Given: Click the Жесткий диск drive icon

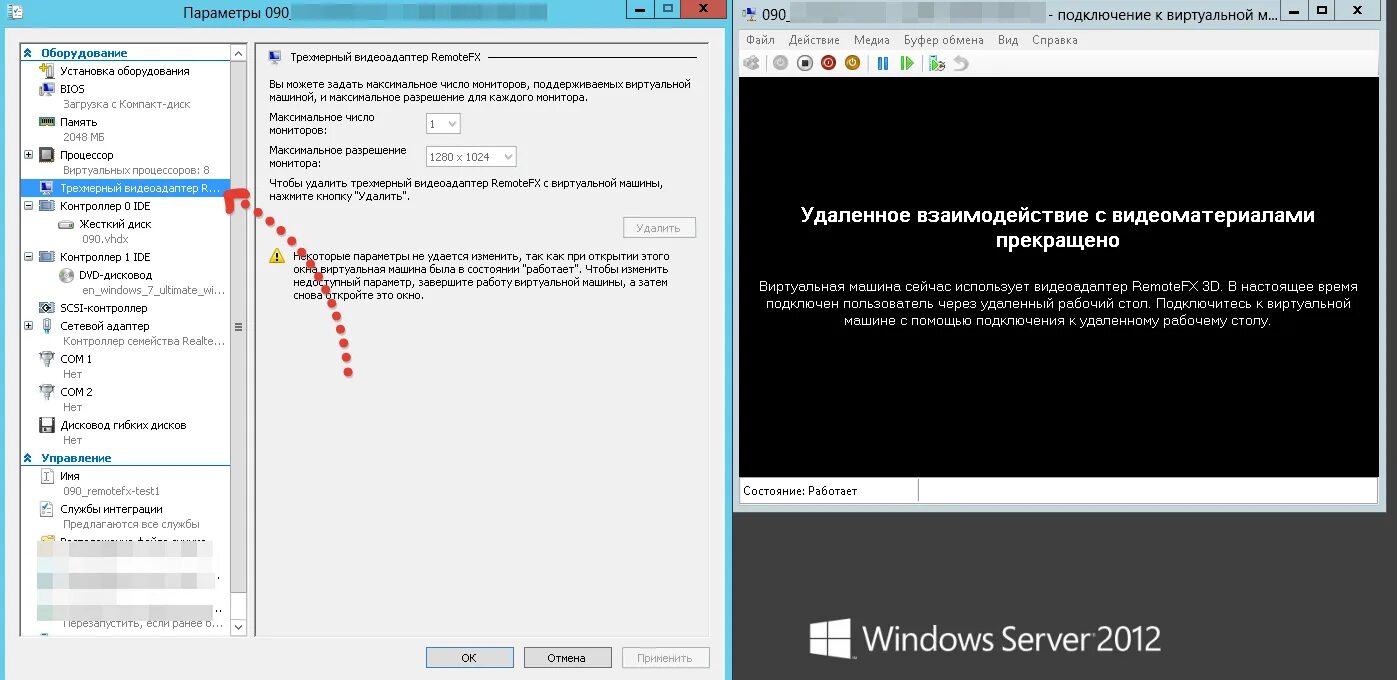Looking at the screenshot, I should [x=66, y=225].
